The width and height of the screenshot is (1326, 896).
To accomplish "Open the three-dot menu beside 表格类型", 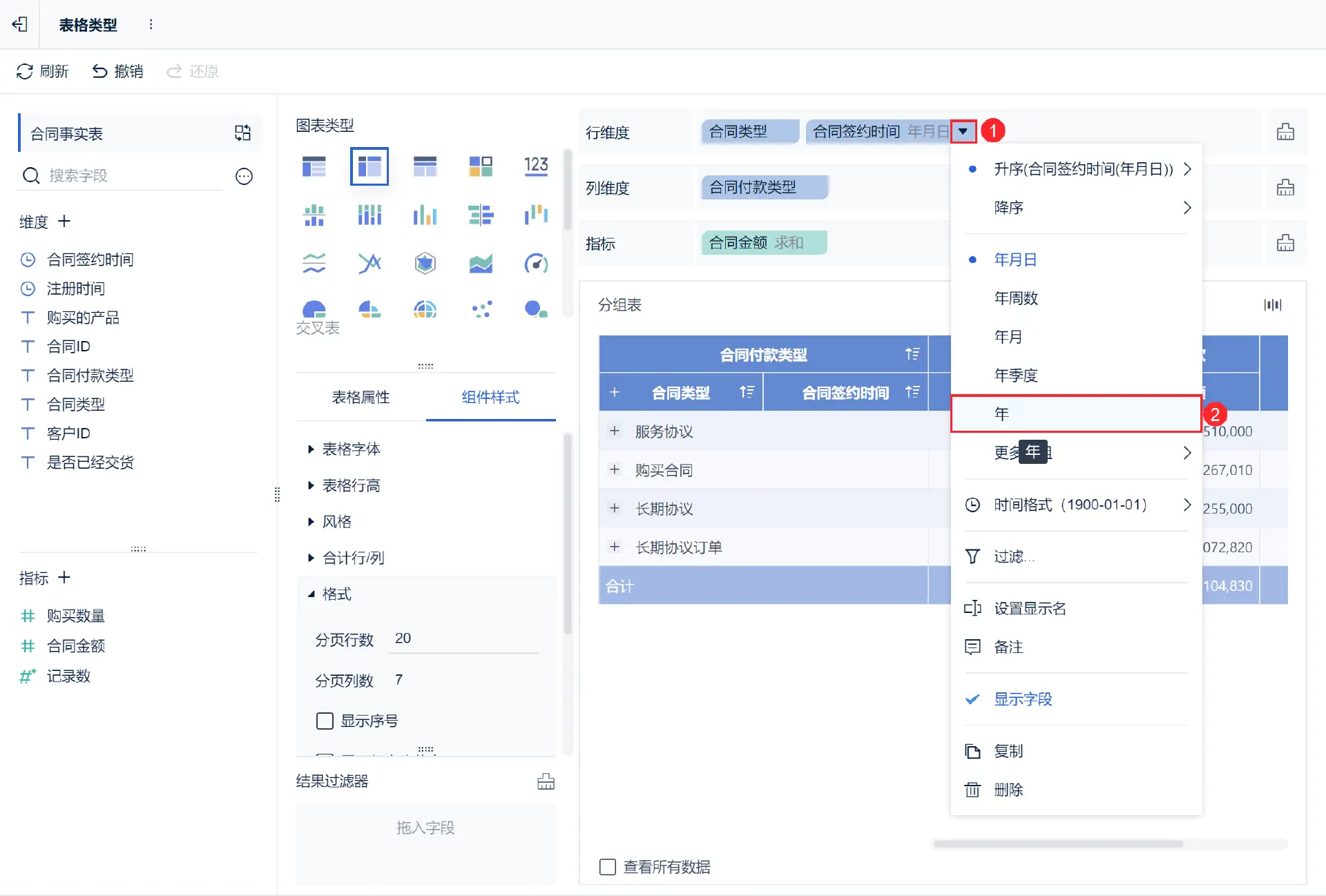I will click(x=151, y=25).
